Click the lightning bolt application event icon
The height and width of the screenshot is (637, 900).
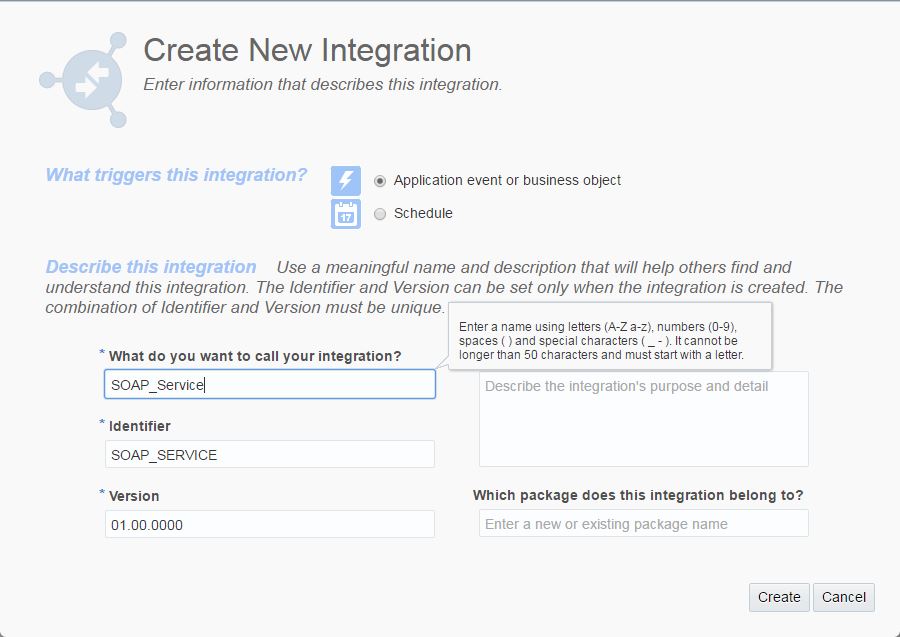(x=346, y=181)
